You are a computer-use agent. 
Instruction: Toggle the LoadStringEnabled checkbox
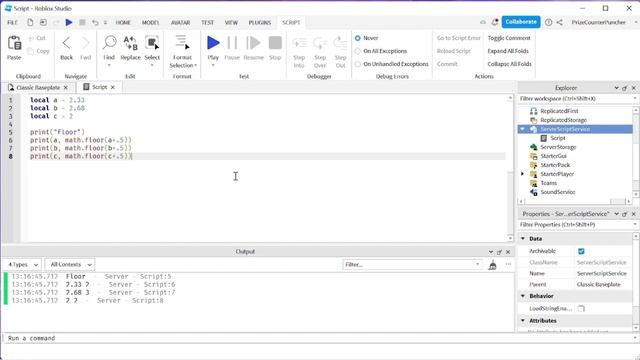581,309
